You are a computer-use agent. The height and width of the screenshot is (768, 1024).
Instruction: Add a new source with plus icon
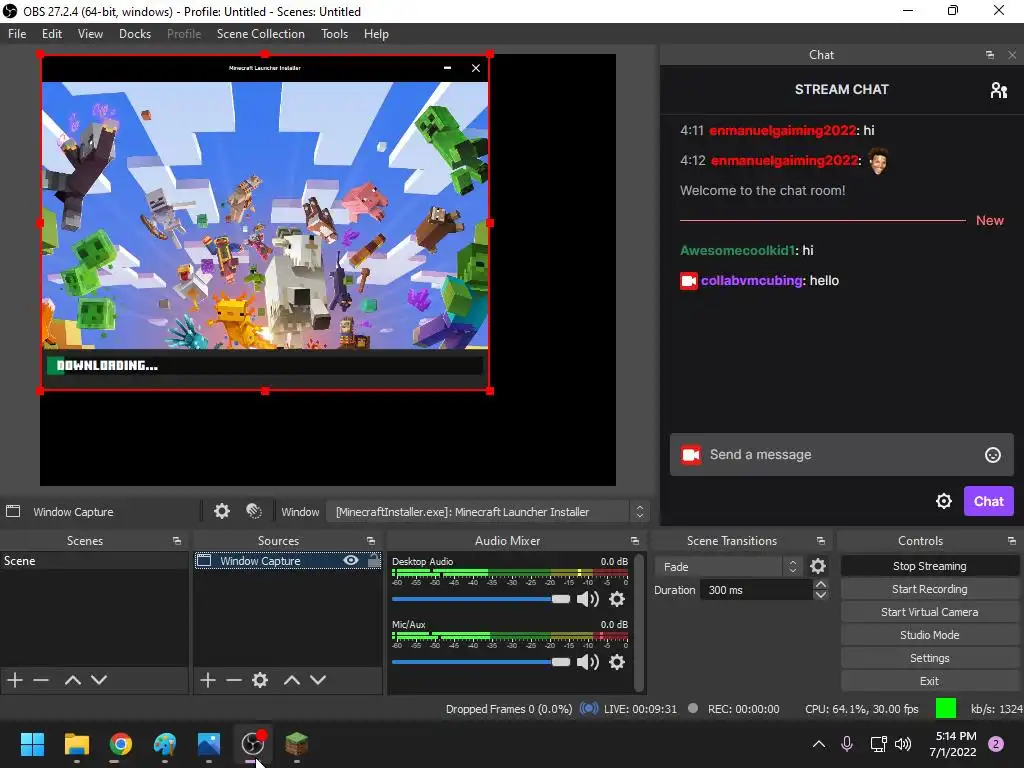(x=208, y=680)
